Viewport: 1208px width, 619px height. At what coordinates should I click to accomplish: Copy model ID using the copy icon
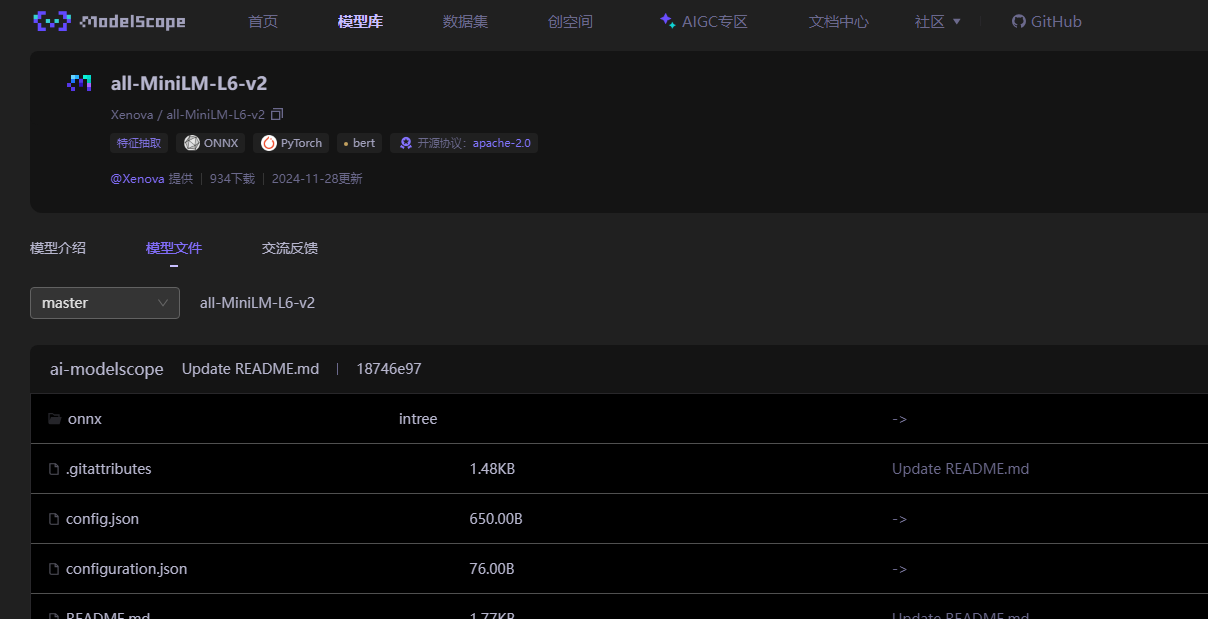coord(277,115)
